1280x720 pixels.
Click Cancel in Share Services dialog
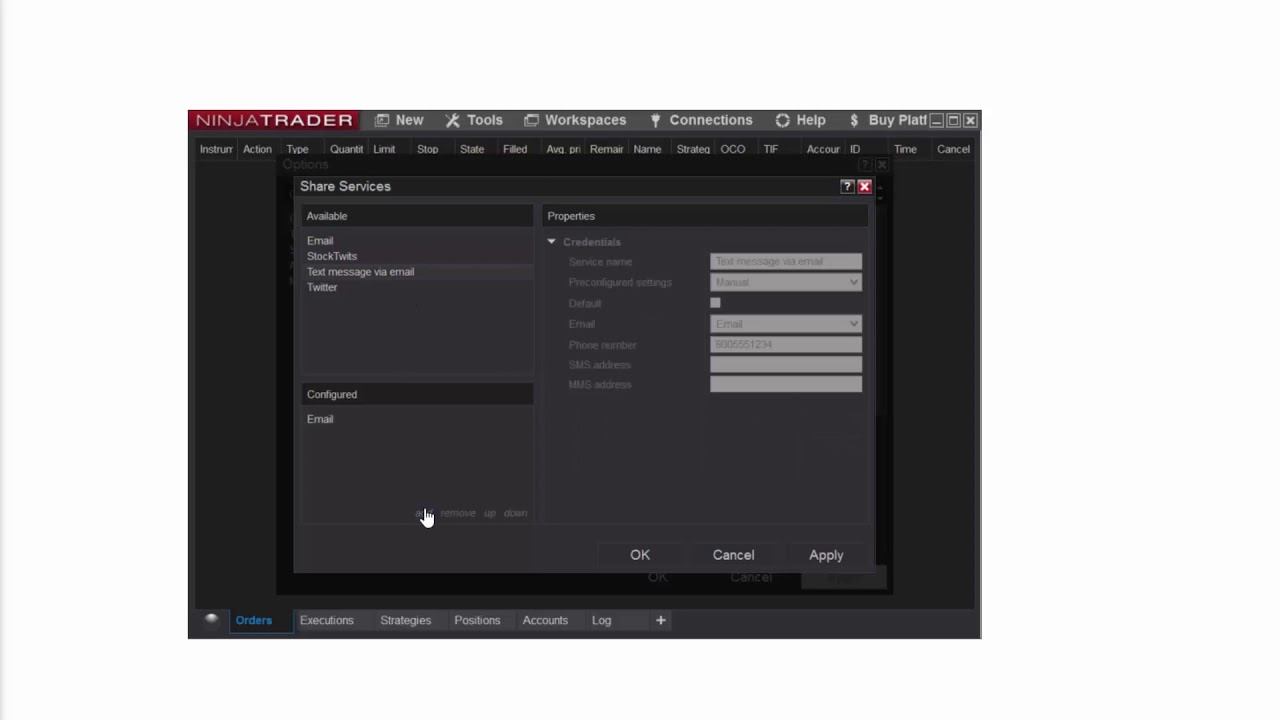[733, 555]
